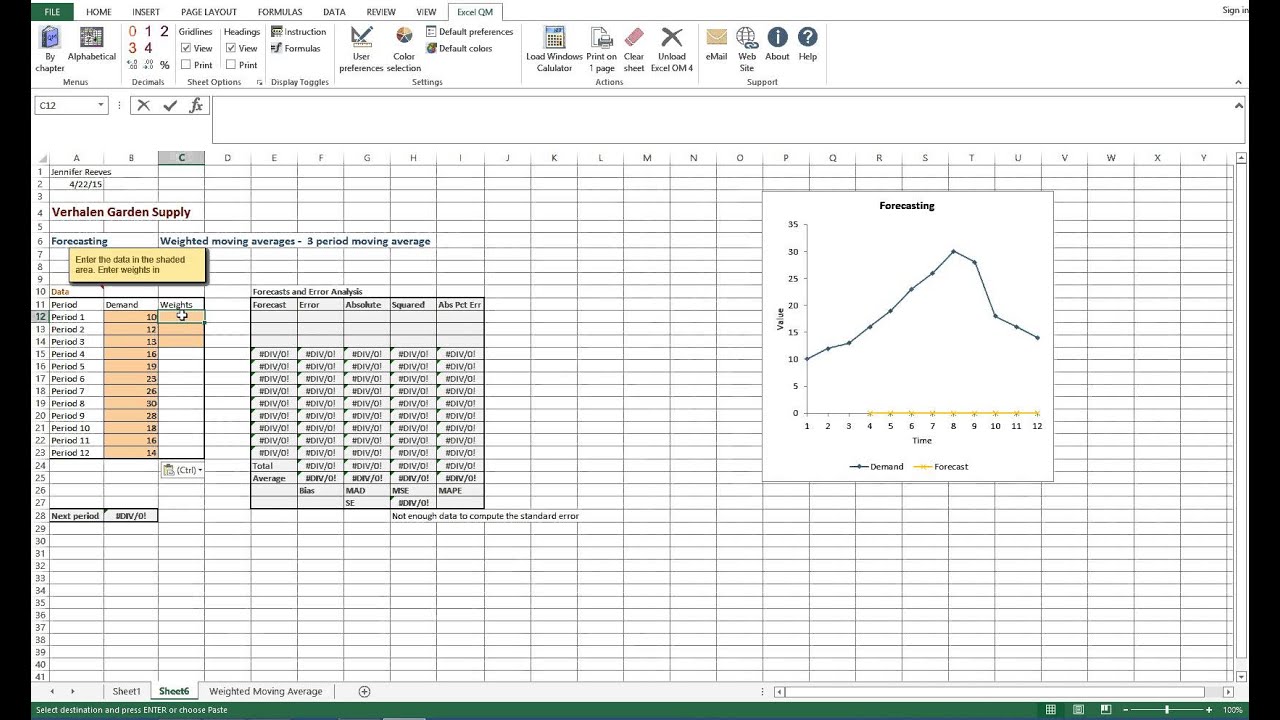Expand the Paste Options (Ctrl) dropdown

[182, 470]
